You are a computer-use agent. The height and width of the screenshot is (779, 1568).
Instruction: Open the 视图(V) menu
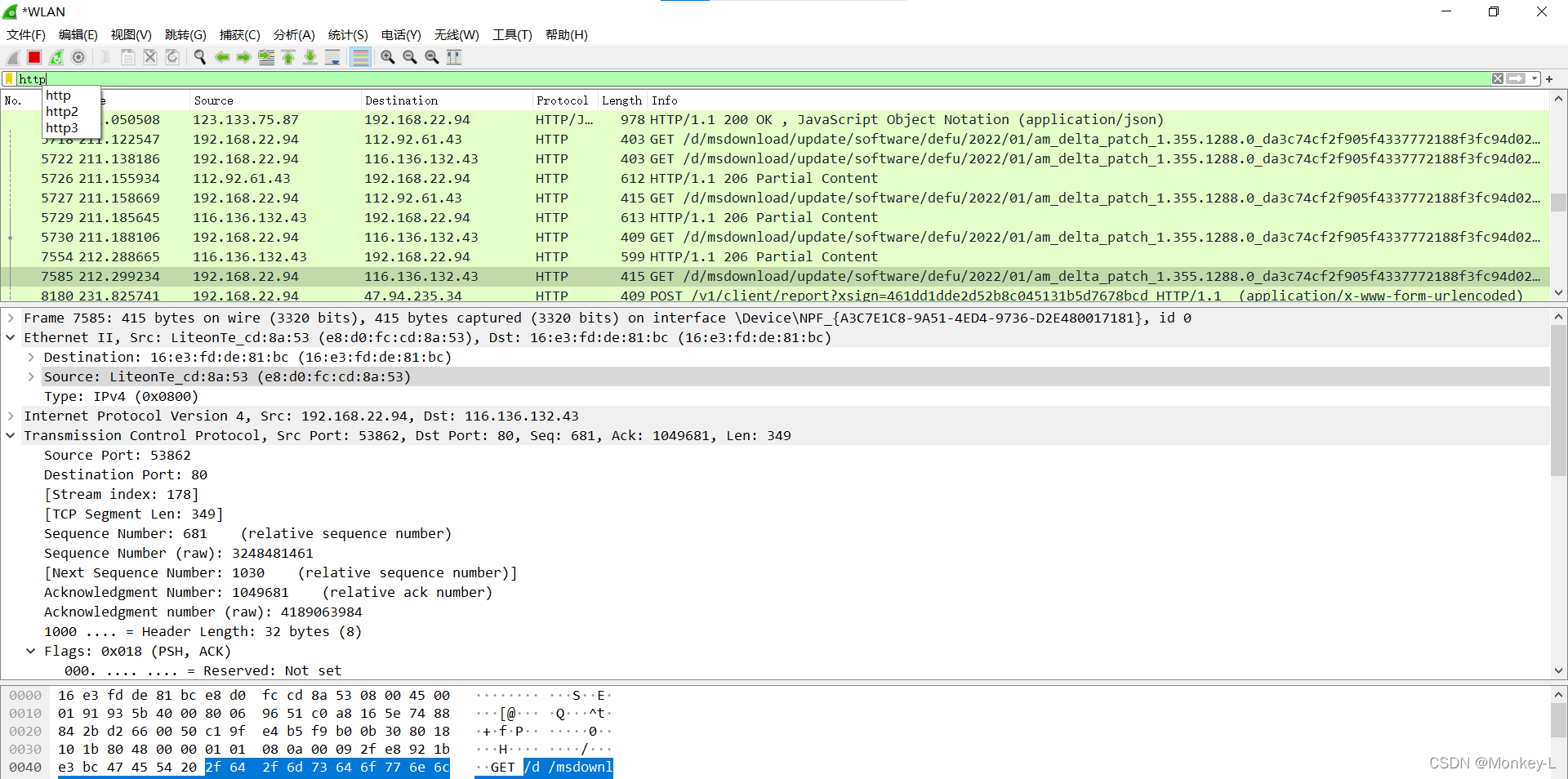tap(131, 35)
